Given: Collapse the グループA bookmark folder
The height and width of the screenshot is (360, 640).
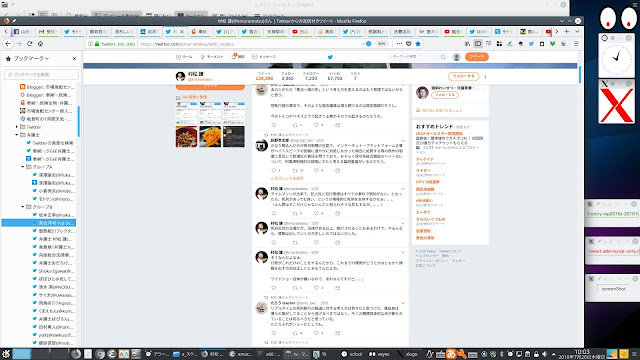Looking at the screenshot, I should [23, 167].
